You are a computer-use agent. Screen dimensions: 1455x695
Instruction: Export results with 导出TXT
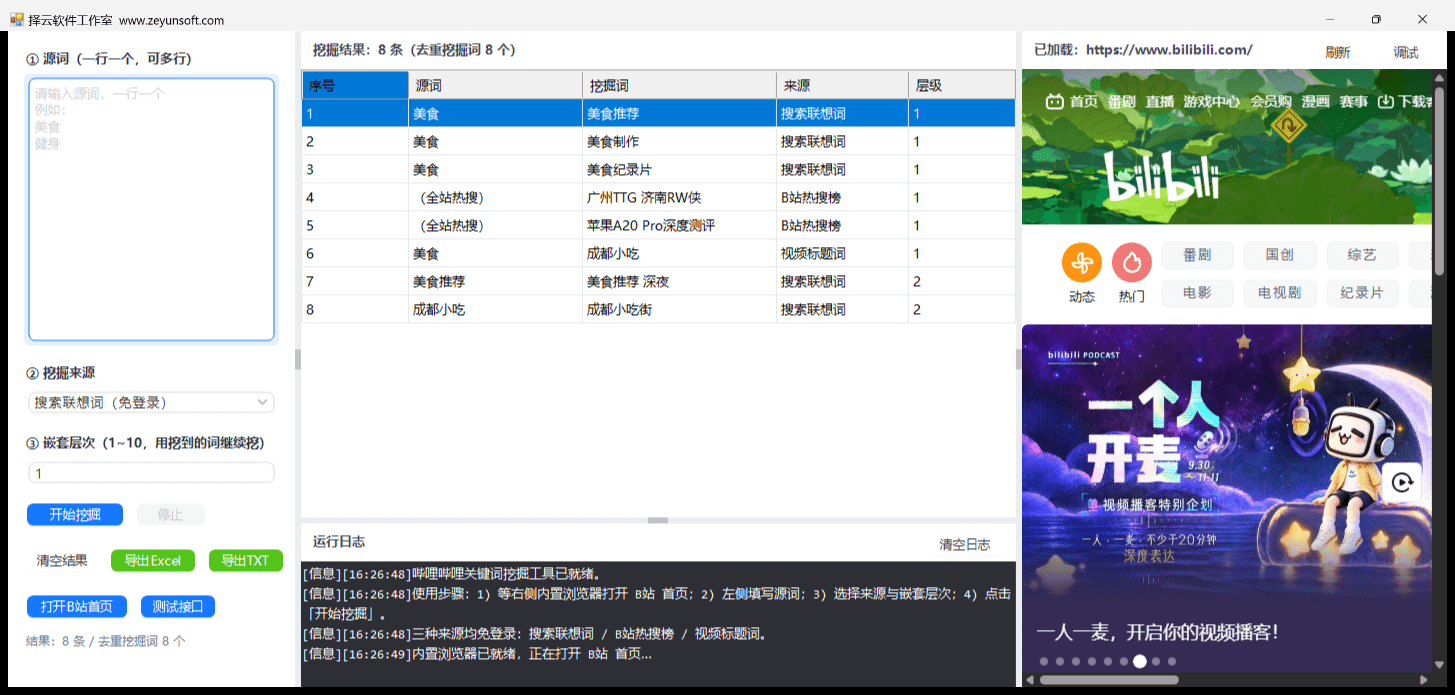(245, 560)
